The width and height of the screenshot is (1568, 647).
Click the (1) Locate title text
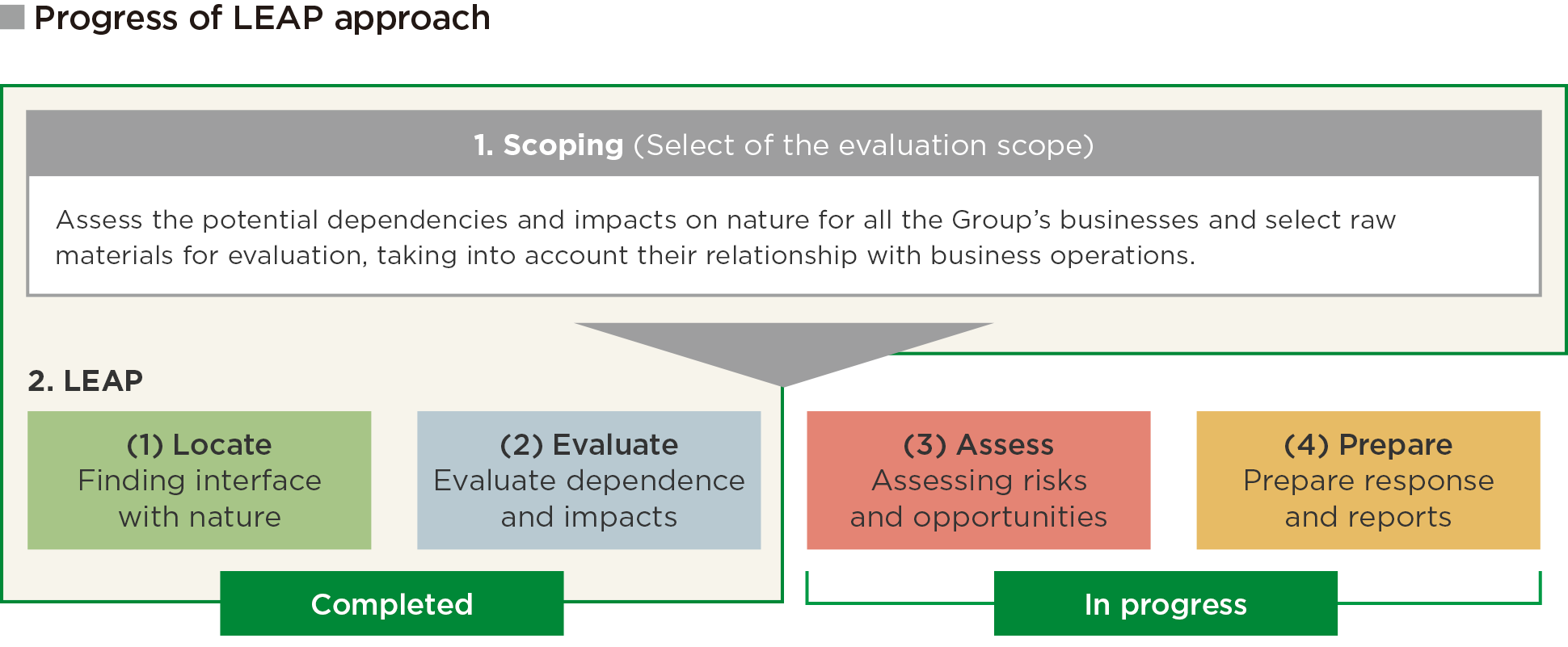pos(200,445)
